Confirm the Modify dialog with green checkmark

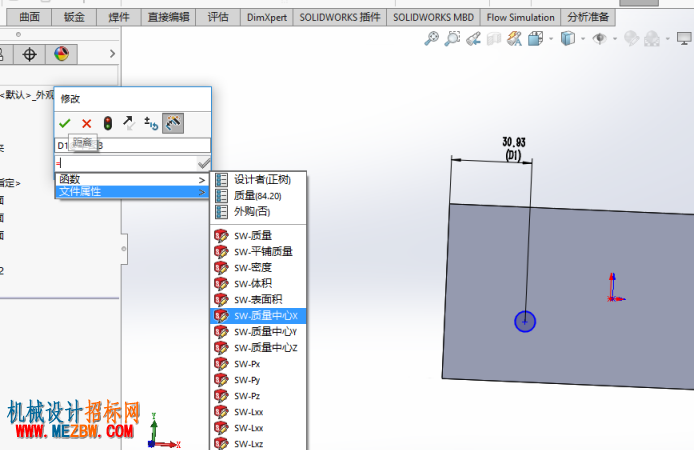coord(65,123)
